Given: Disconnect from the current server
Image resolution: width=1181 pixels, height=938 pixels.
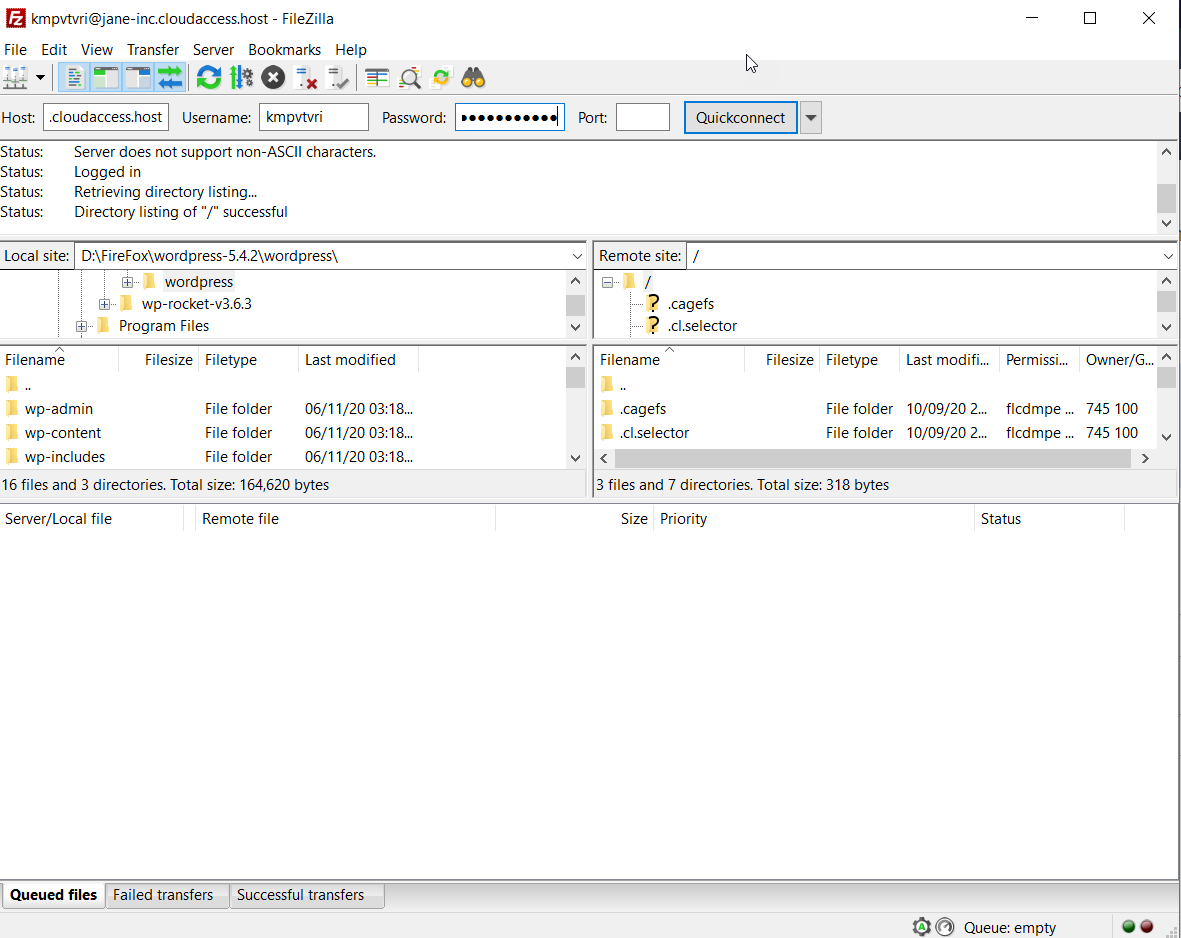Looking at the screenshot, I should tap(305, 78).
